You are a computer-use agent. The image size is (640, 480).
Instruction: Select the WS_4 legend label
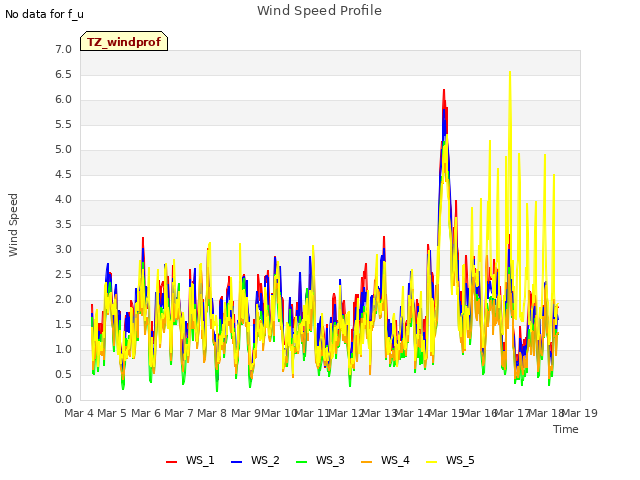pos(395,460)
